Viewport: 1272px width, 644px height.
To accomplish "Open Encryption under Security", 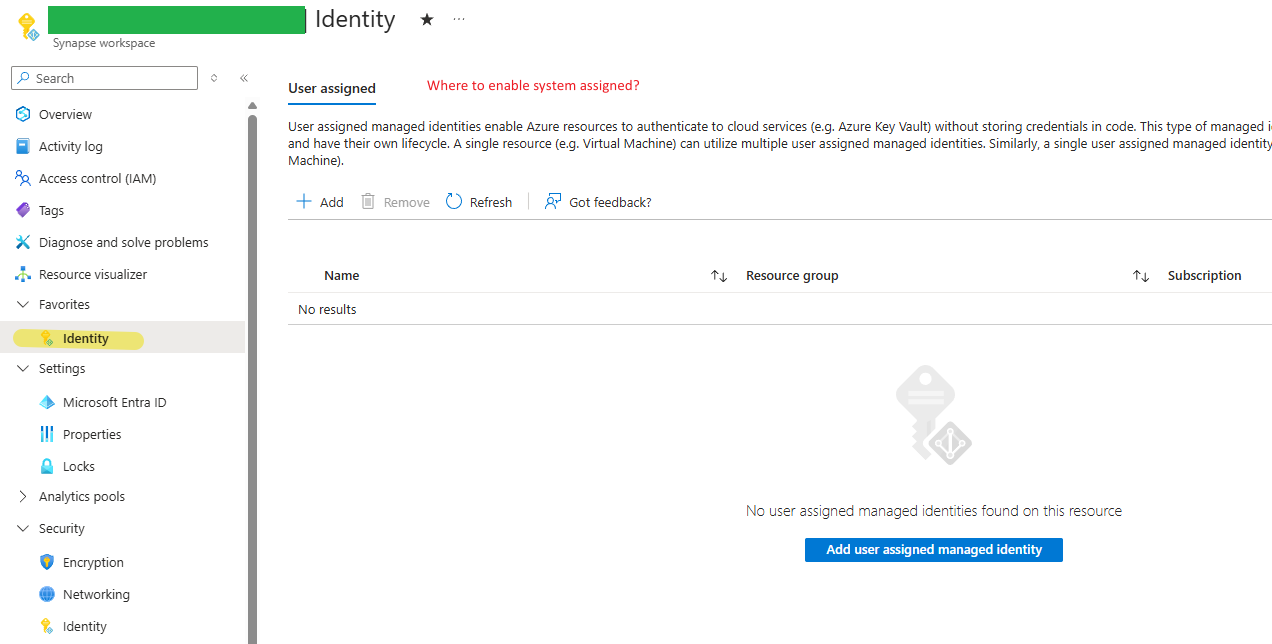I will pyautogui.click(x=93, y=562).
